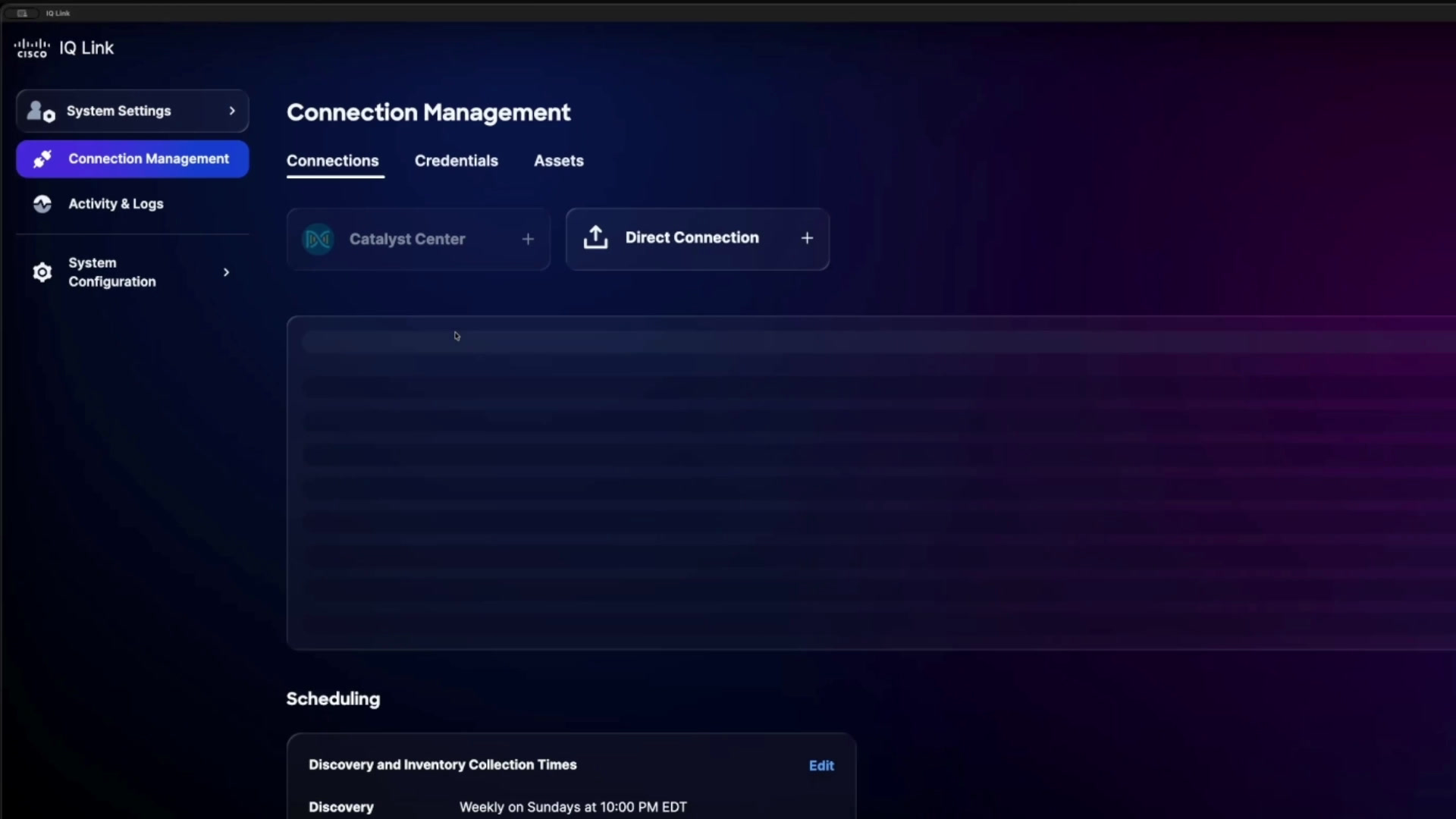The height and width of the screenshot is (819, 1456).
Task: Expand the System Settings chevron
Action: coord(232,111)
